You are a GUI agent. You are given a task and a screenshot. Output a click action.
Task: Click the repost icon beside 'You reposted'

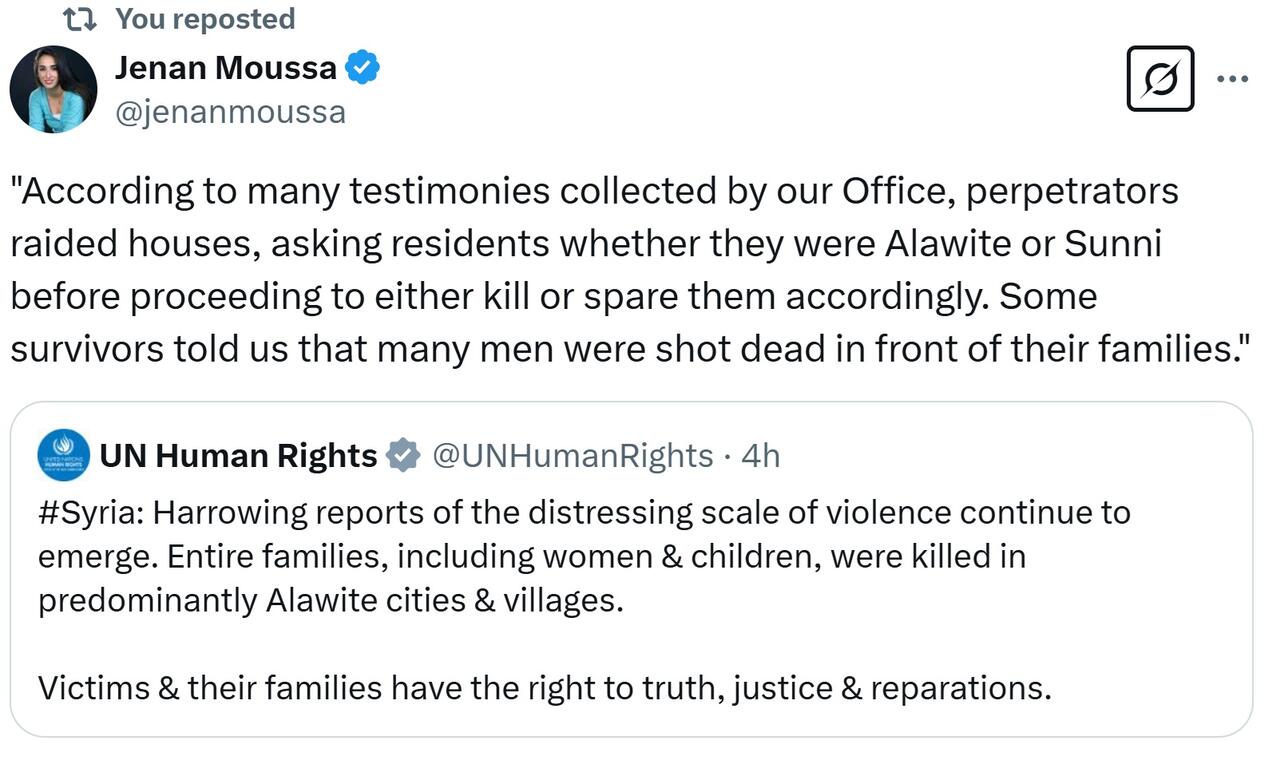tap(78, 19)
